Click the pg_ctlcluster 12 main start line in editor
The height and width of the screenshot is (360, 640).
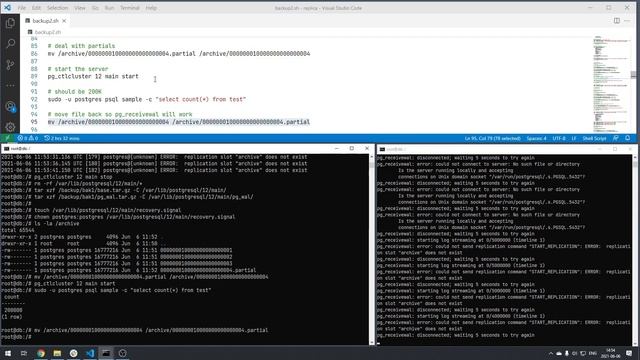[93, 76]
